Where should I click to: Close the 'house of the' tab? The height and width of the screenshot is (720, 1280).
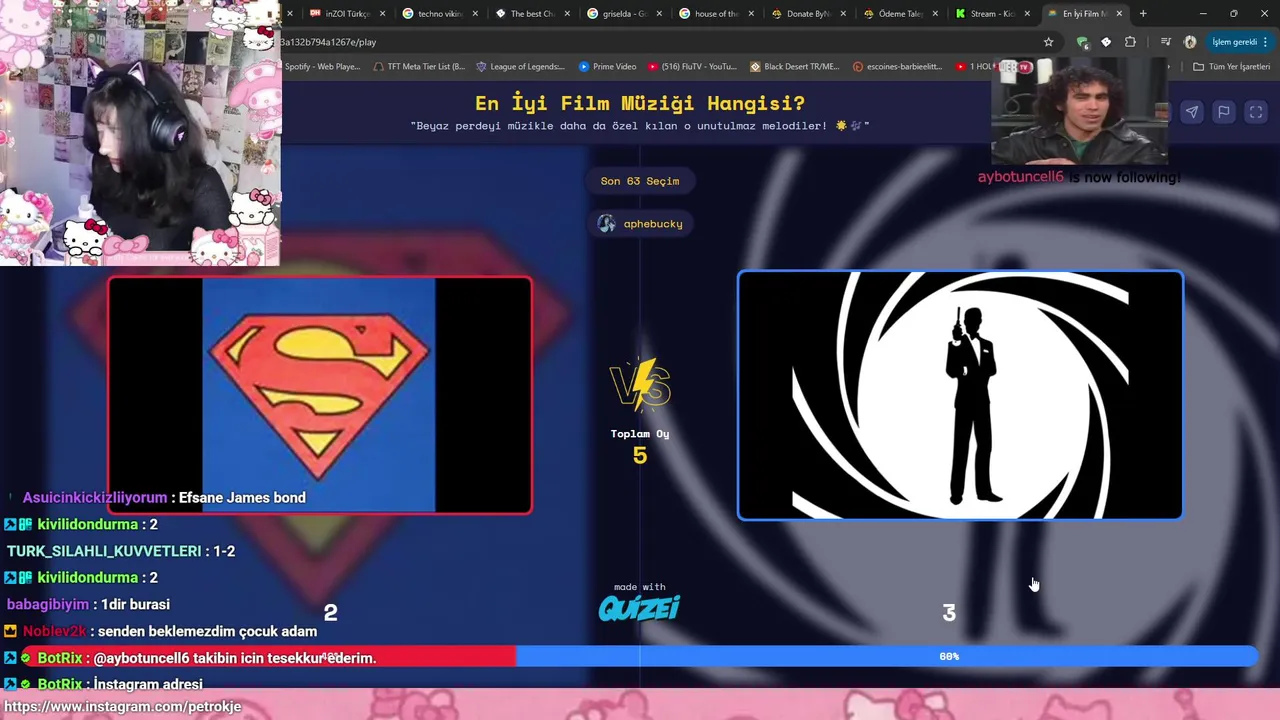tap(751, 14)
